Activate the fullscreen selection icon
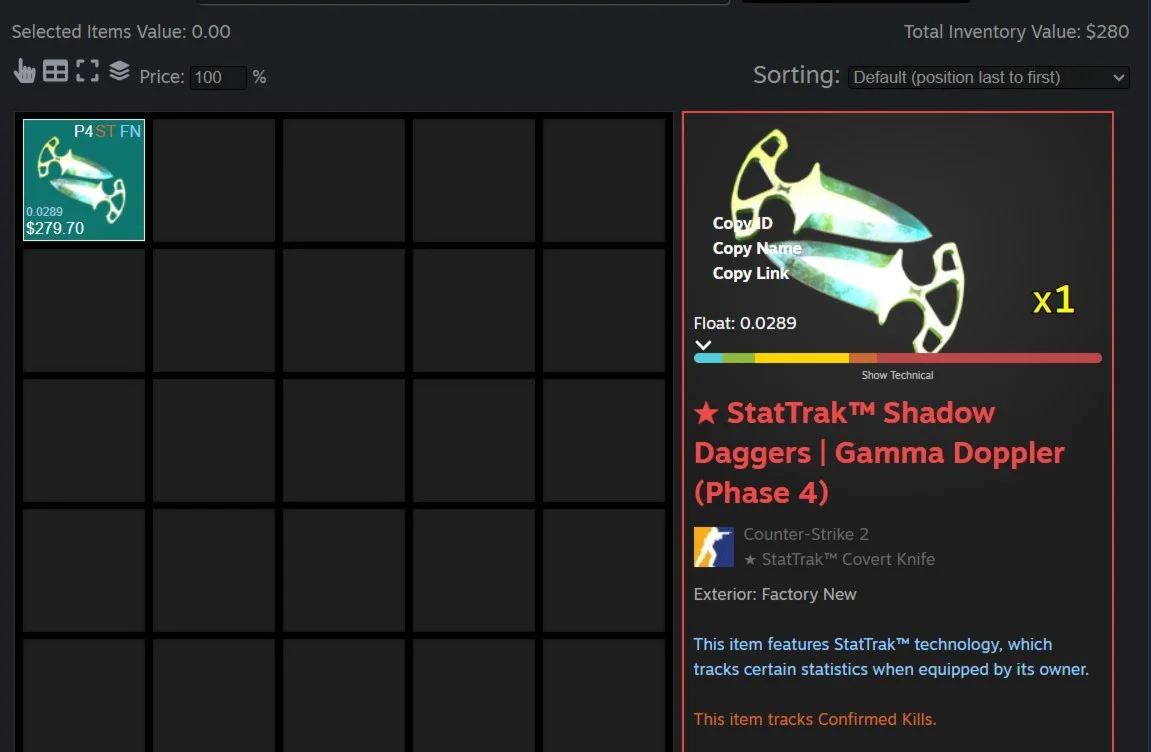 tap(88, 70)
